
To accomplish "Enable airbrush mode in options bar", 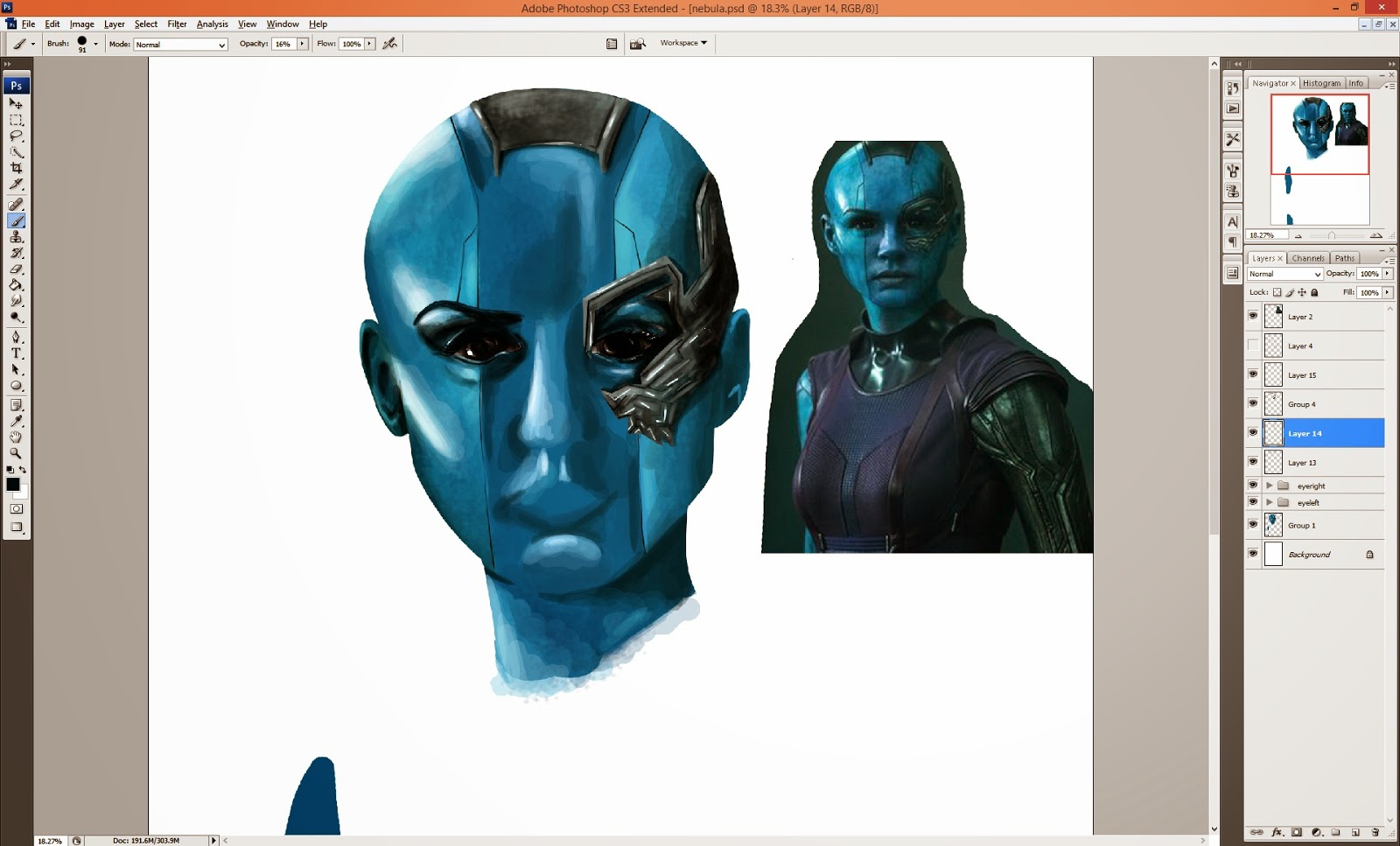I will (x=390, y=43).
